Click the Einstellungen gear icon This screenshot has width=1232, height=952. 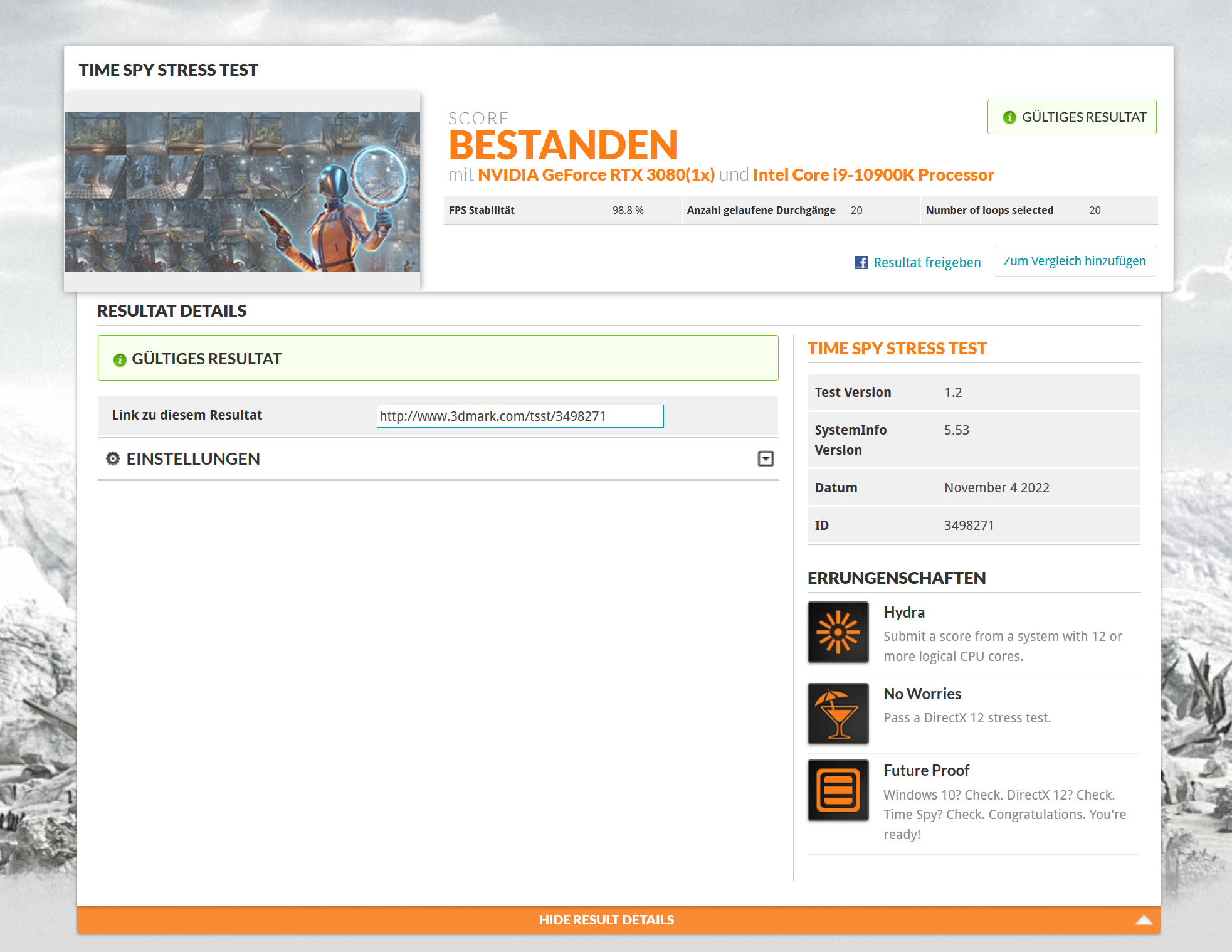click(x=113, y=458)
